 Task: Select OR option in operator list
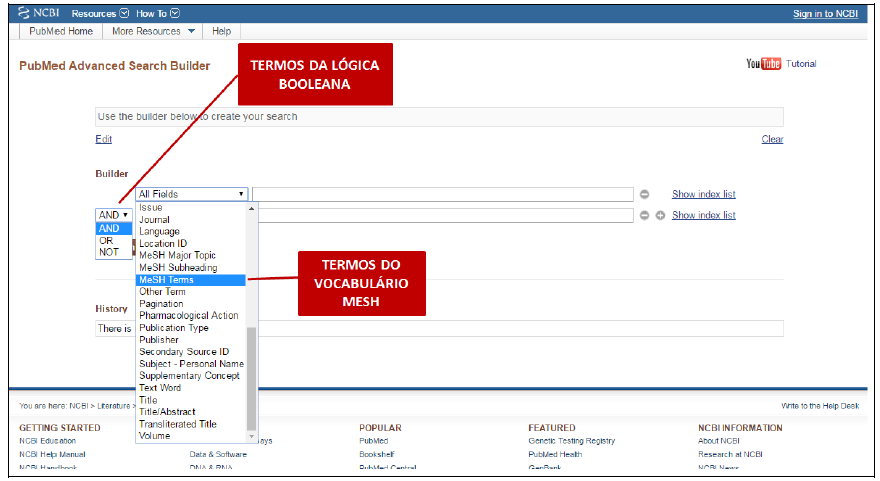click(113, 241)
